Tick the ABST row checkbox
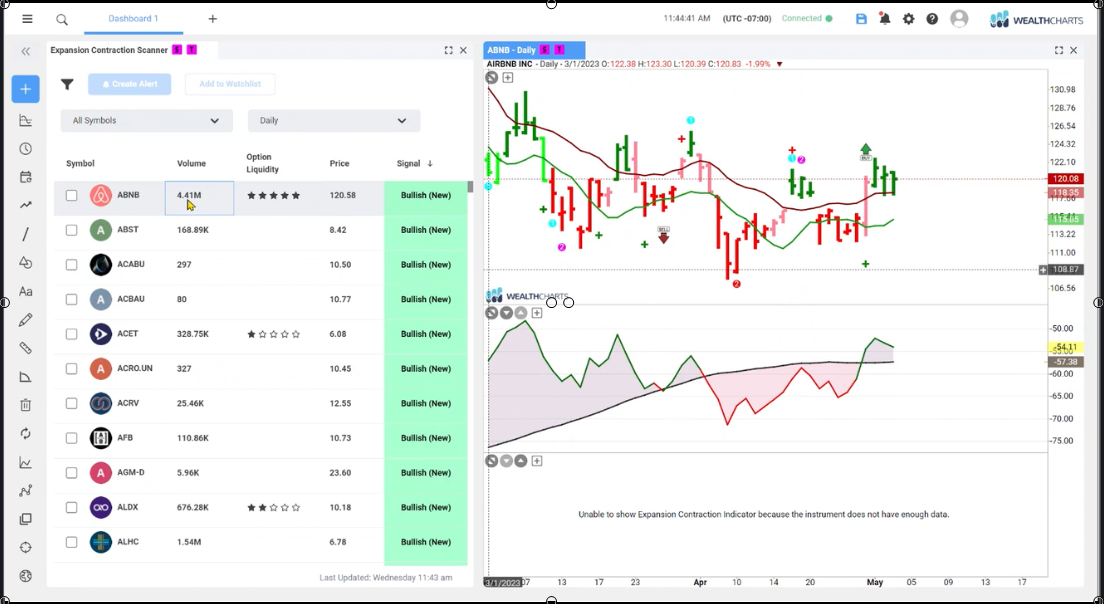This screenshot has width=1104, height=604. tap(71, 229)
